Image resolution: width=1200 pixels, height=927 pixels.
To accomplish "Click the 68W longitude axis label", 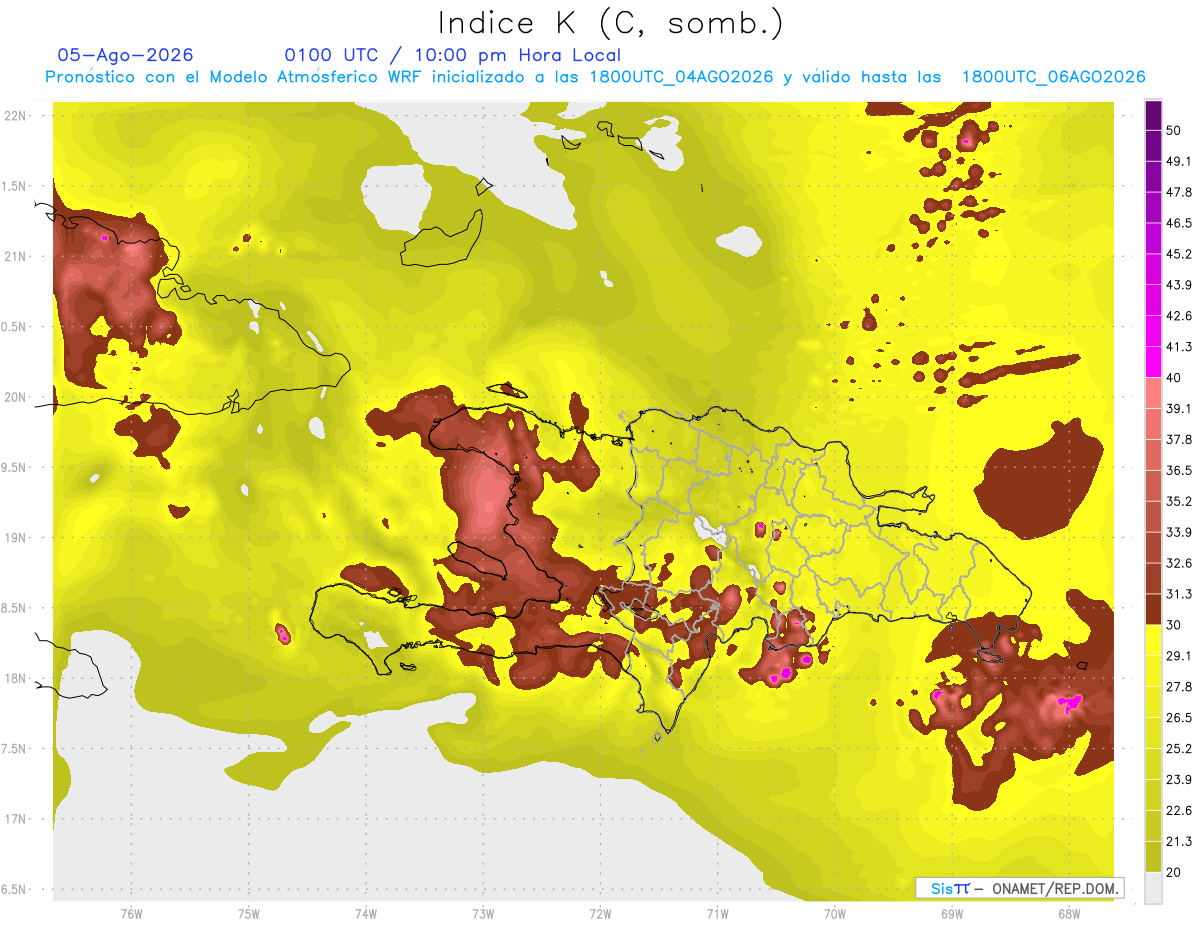I will 1069,914.
